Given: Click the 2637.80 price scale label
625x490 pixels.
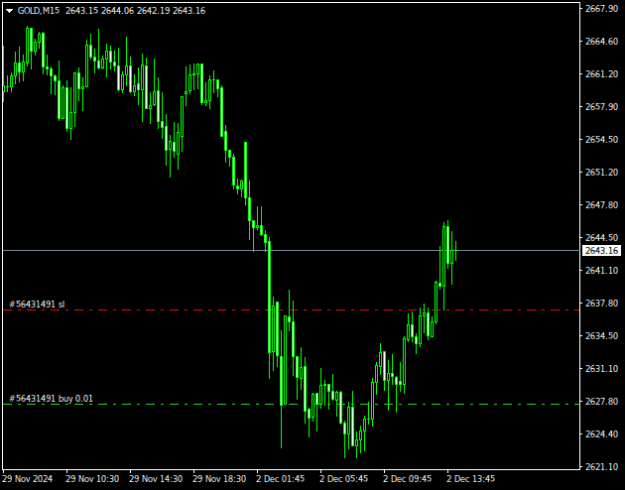Looking at the screenshot, I should pos(601,303).
